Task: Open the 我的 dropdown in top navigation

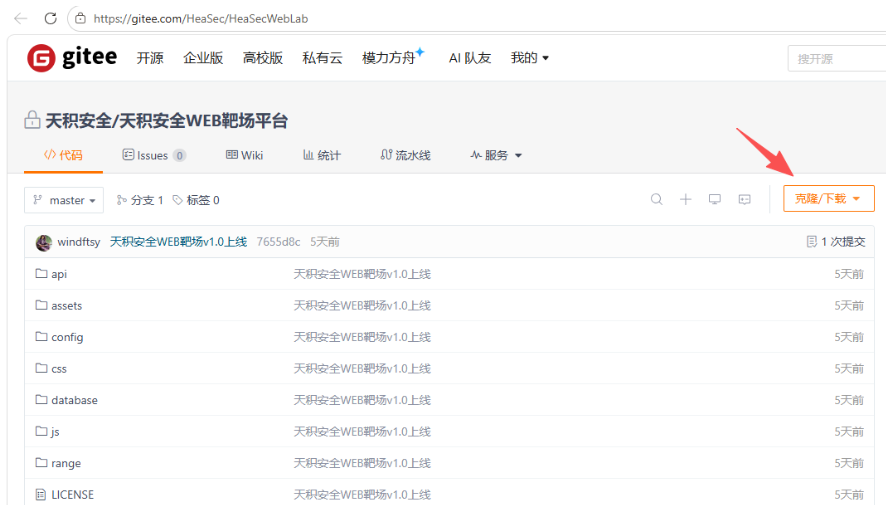Action: [x=529, y=58]
